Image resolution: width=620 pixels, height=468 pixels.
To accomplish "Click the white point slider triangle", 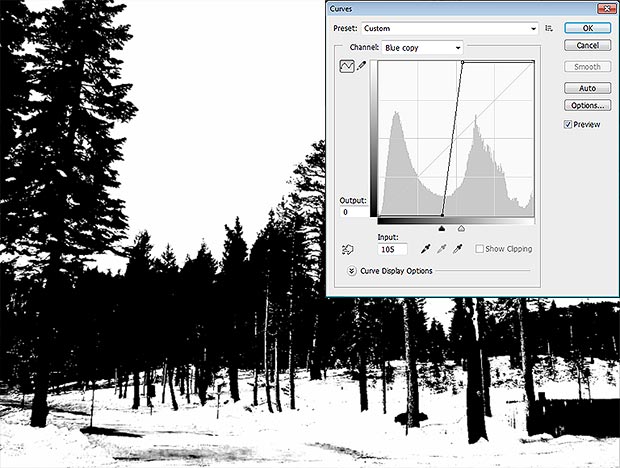I will pyautogui.click(x=461, y=228).
